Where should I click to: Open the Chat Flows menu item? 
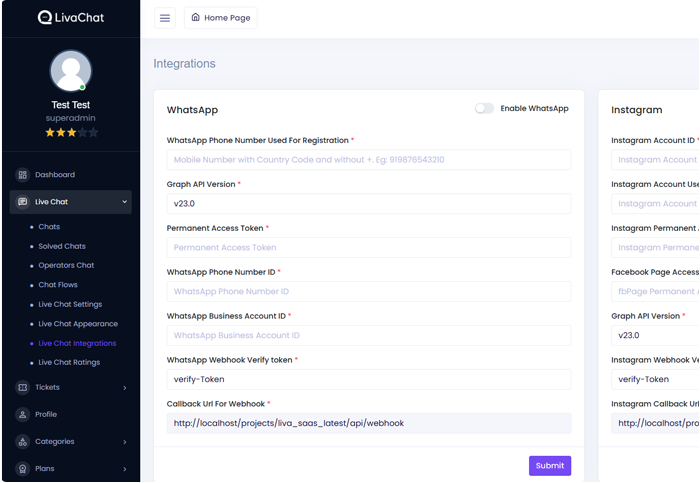tap(58, 285)
